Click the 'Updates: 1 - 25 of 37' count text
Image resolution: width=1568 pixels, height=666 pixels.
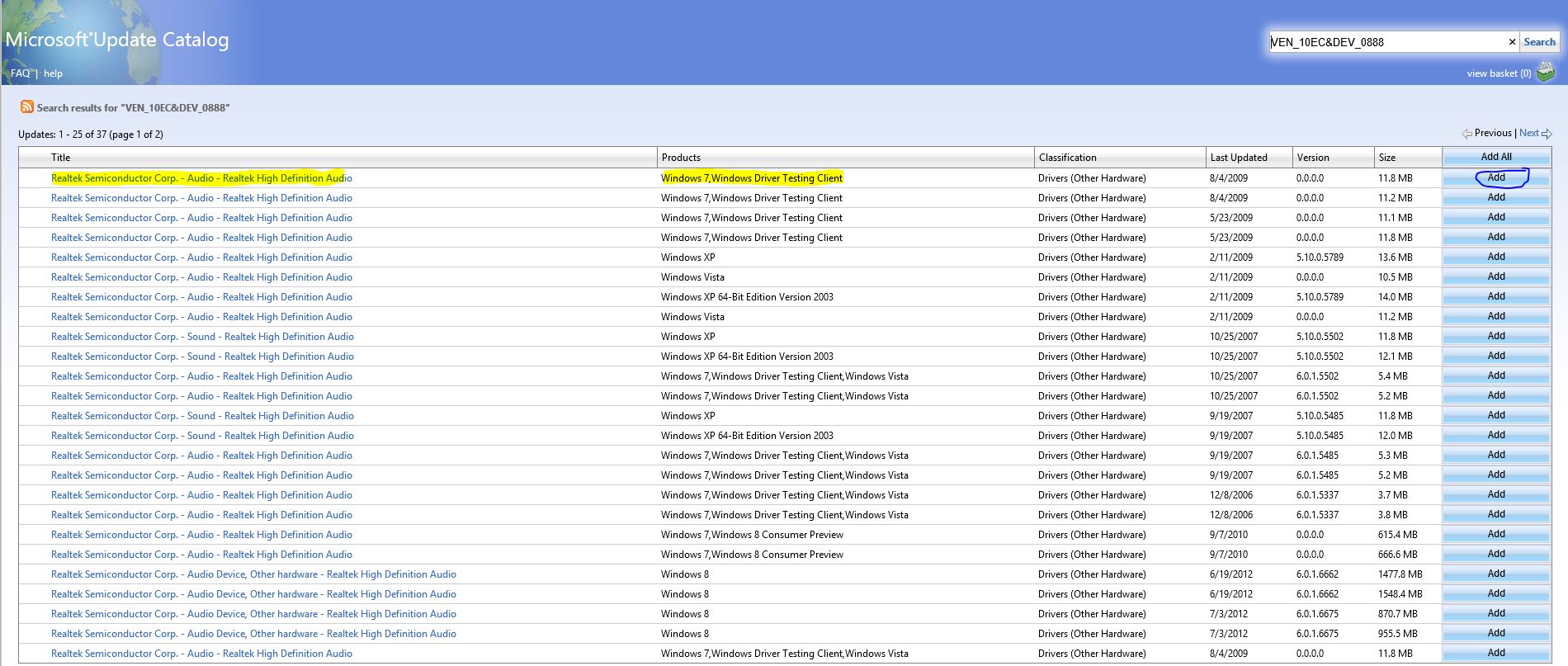click(x=91, y=135)
